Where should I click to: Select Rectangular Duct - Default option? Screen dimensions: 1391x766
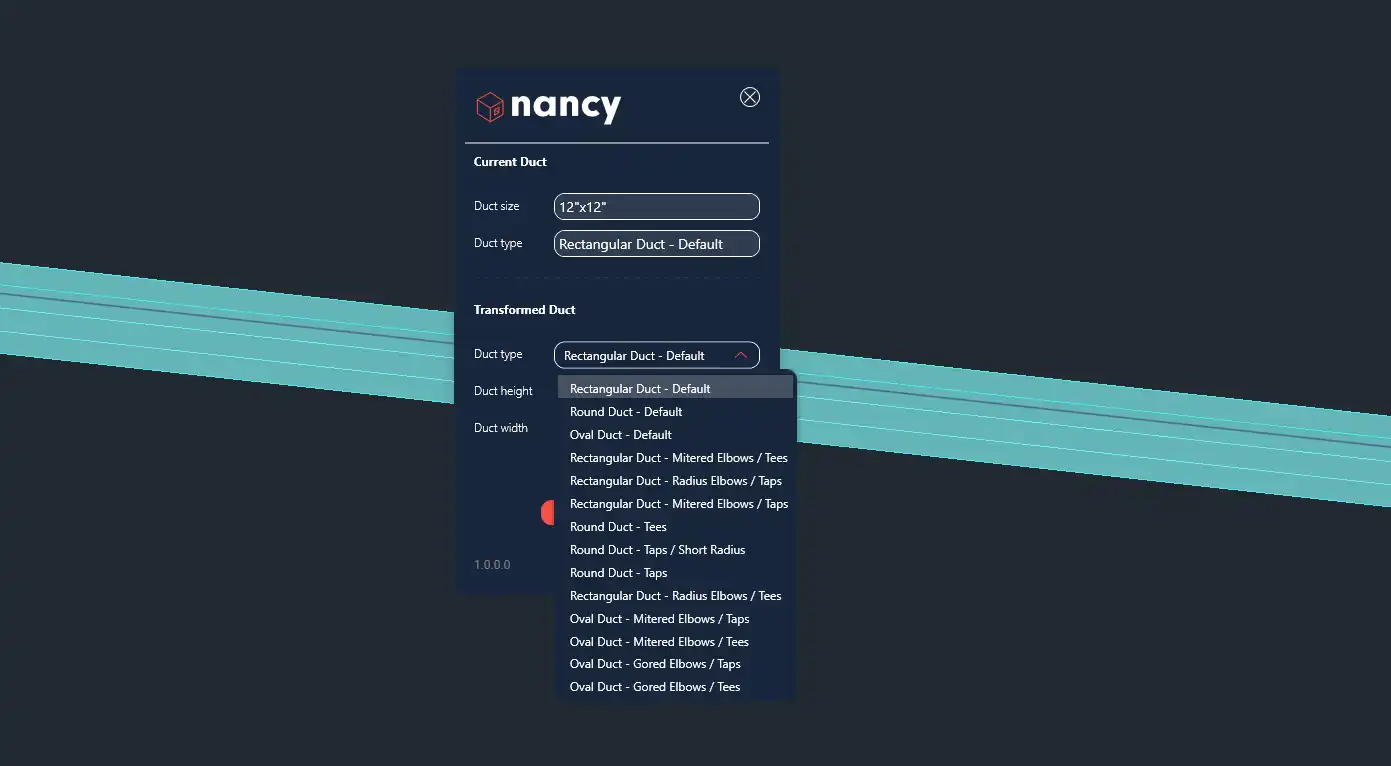[x=640, y=389]
